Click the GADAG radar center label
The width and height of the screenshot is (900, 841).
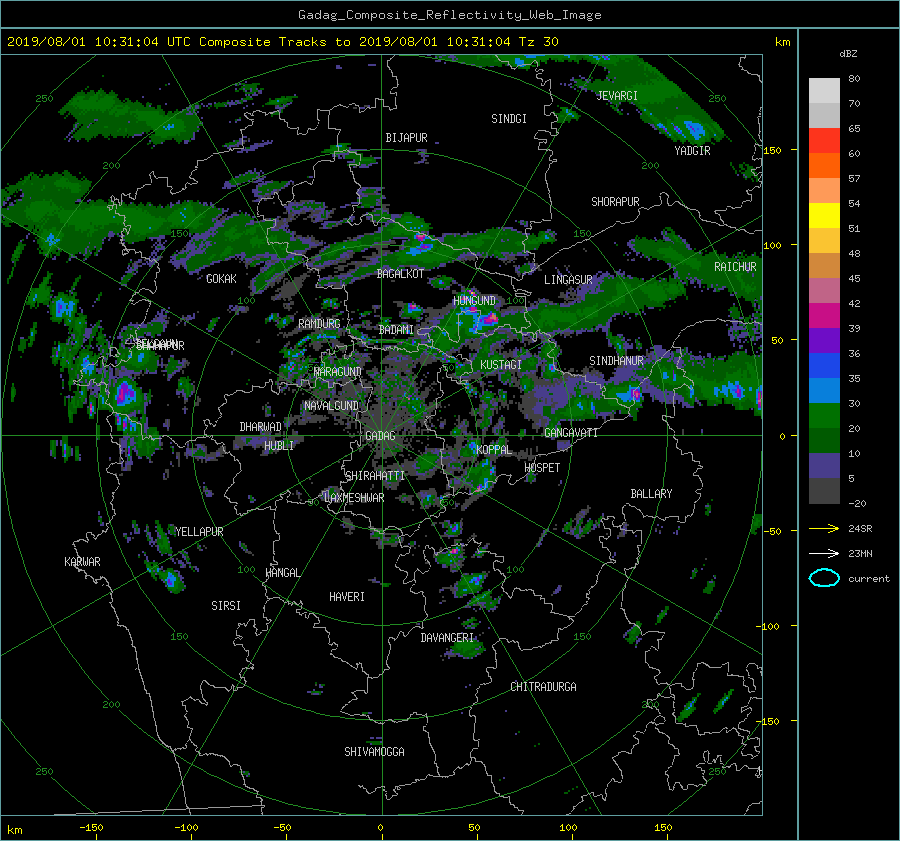point(380,436)
